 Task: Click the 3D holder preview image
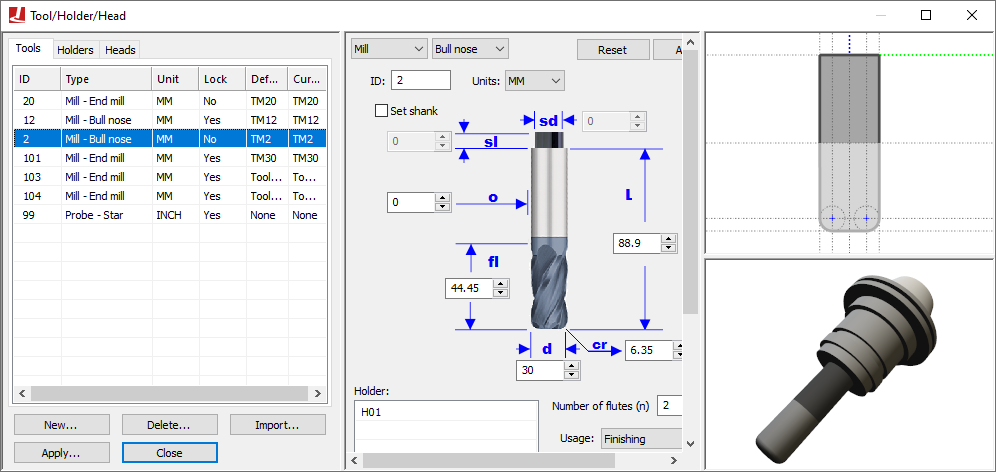click(x=850, y=364)
